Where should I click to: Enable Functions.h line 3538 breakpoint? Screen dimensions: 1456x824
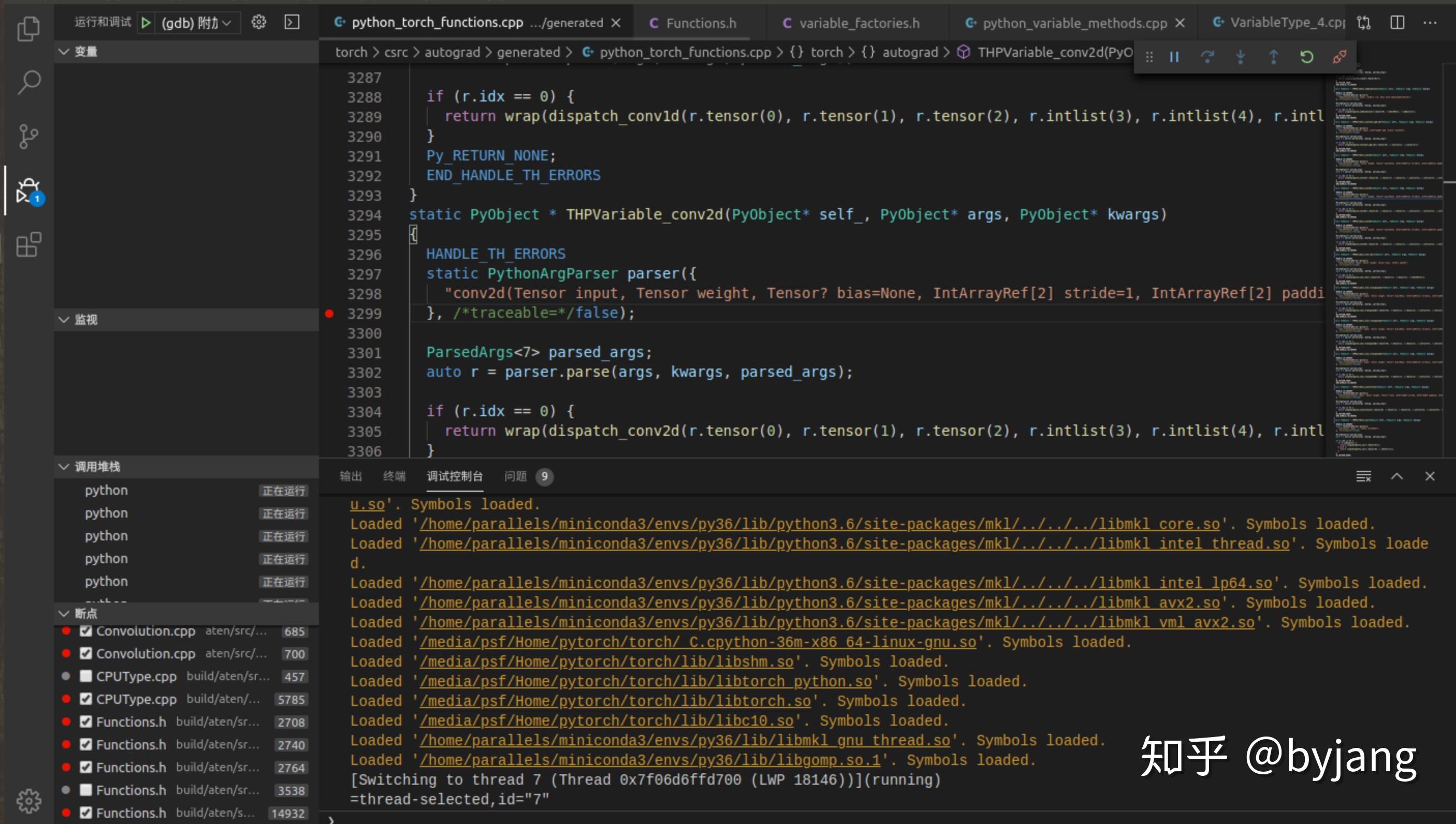coord(86,789)
